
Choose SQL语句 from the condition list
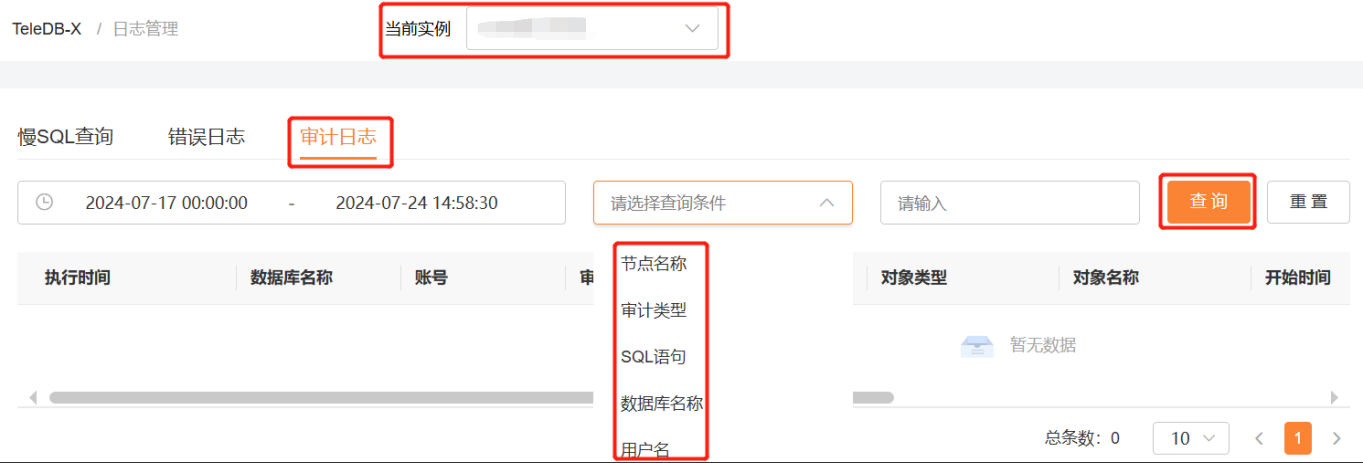tap(654, 357)
